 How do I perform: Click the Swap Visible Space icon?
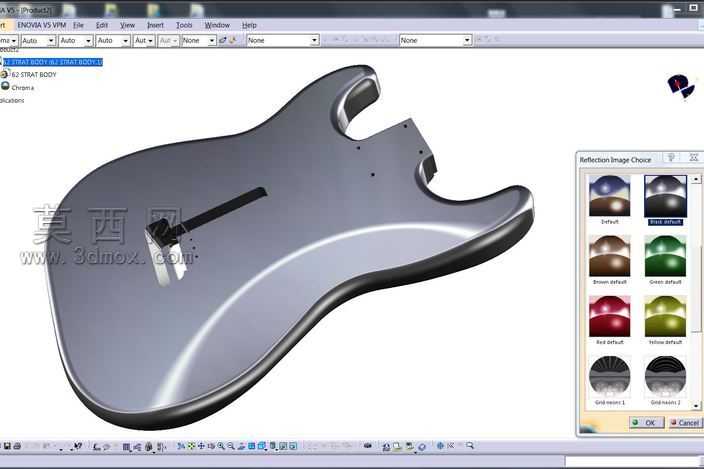(293, 446)
